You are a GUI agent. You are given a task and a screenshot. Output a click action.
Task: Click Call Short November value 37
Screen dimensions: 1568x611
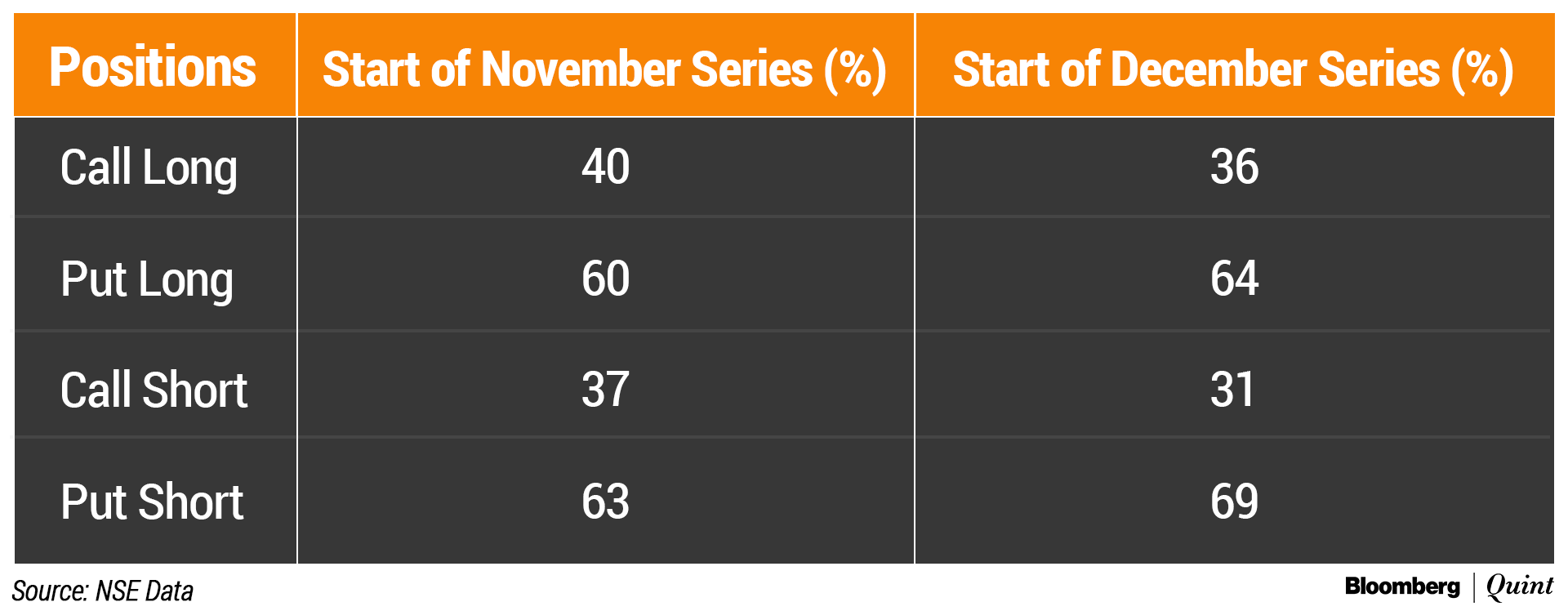tap(605, 390)
